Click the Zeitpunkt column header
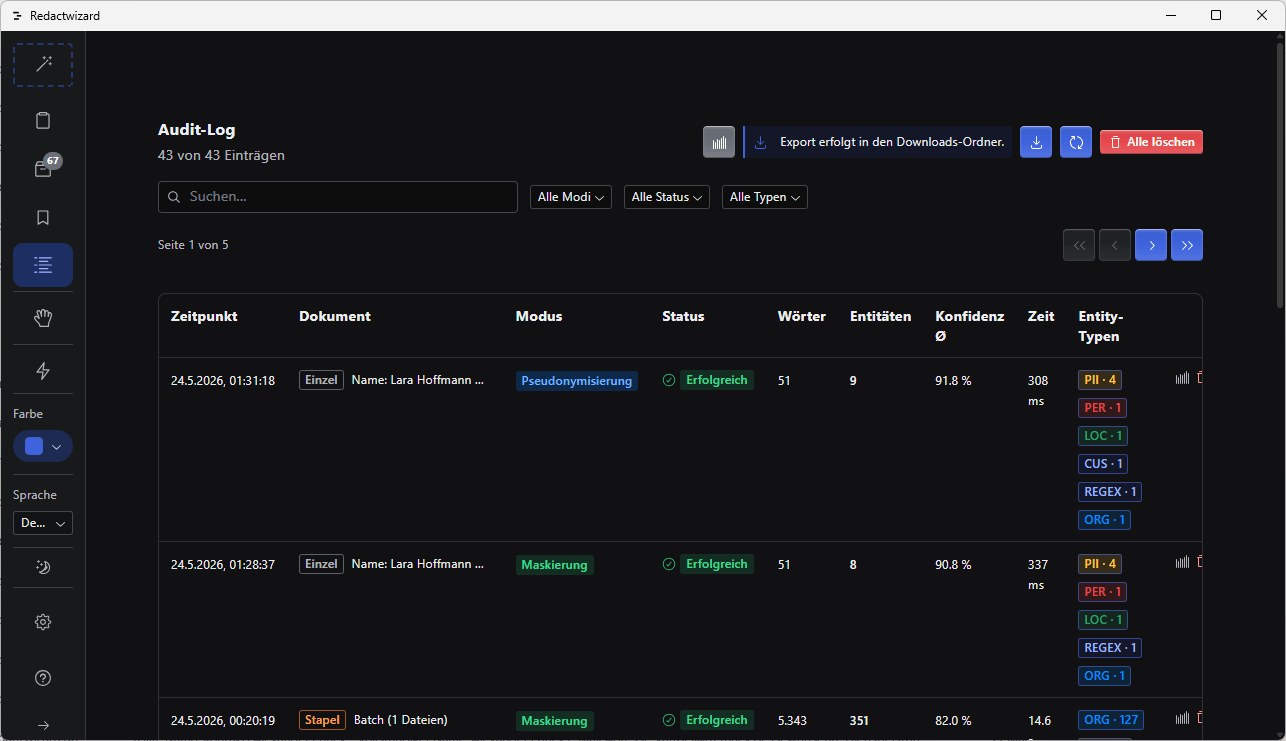1286x741 pixels. click(x=204, y=316)
